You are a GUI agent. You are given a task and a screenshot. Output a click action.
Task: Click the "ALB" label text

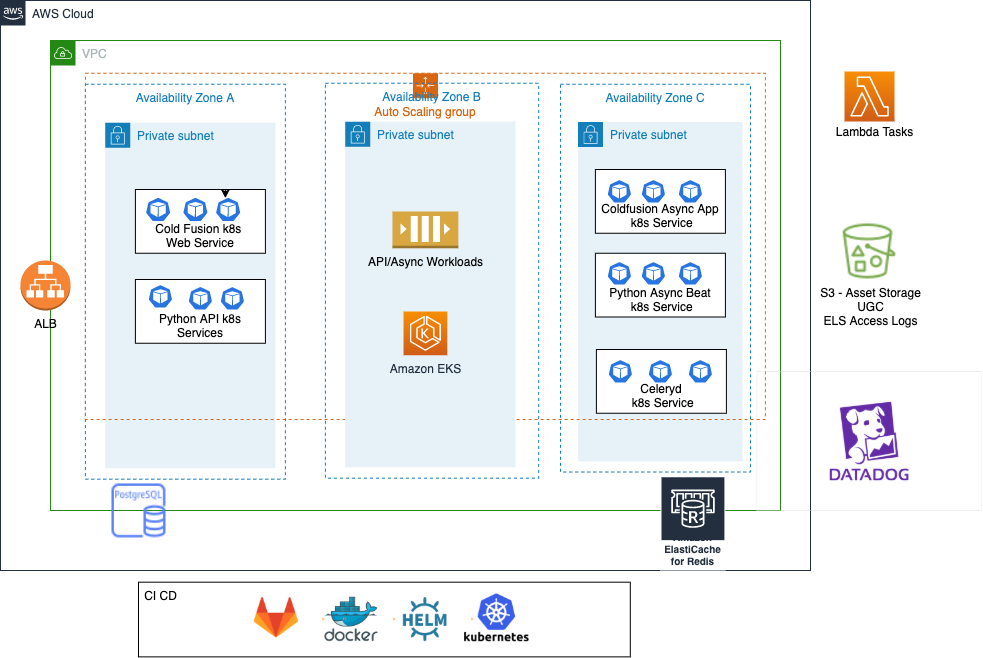click(x=45, y=324)
